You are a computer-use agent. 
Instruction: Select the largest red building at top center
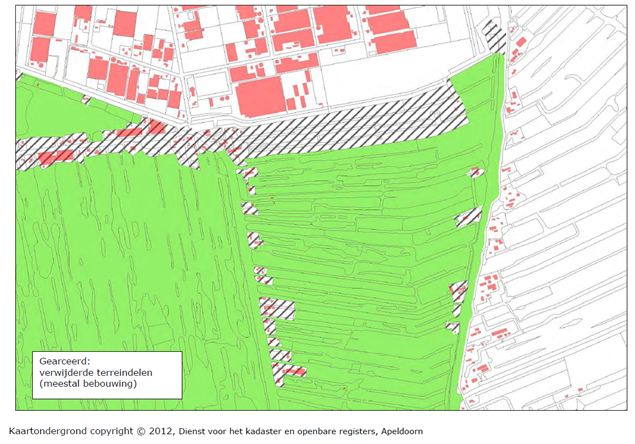[x=260, y=96]
